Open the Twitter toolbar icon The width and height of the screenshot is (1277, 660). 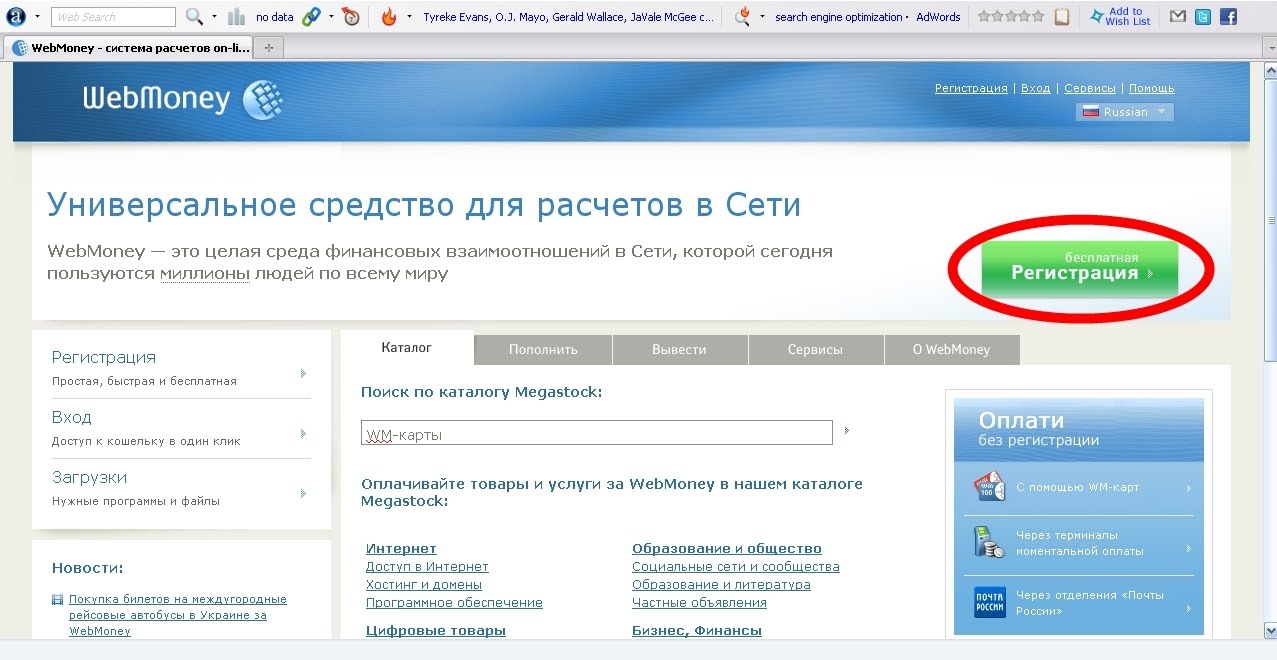coord(1203,17)
